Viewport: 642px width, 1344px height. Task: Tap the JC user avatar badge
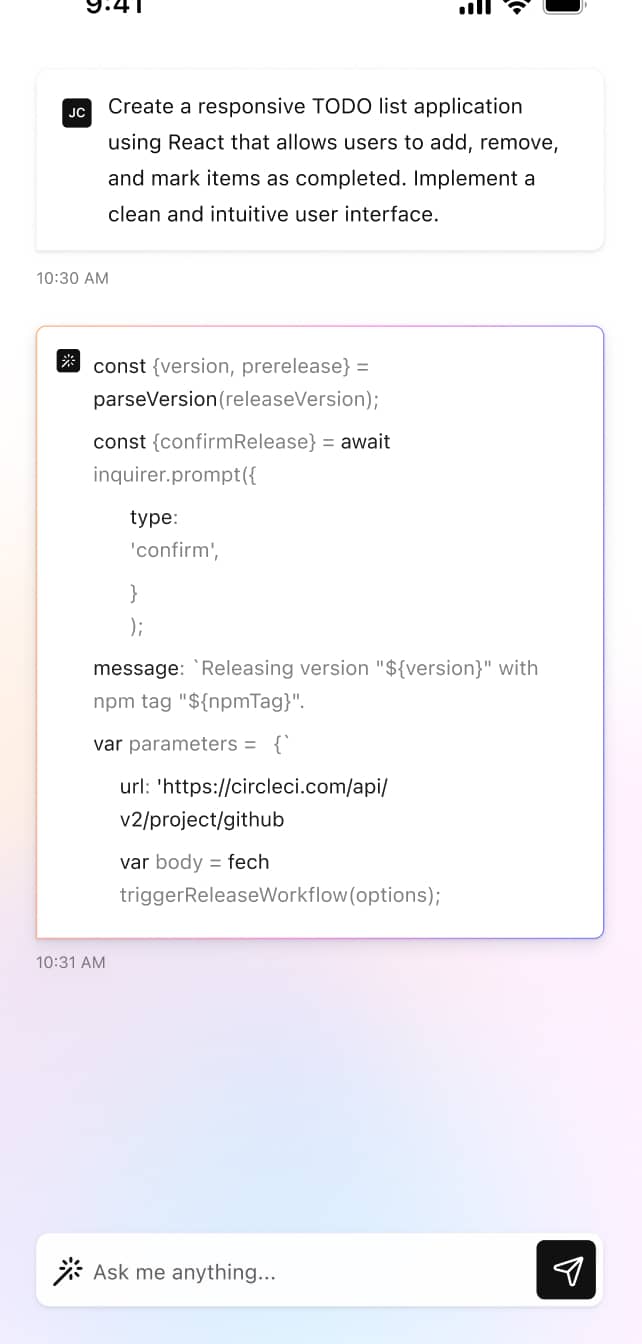click(x=76, y=113)
